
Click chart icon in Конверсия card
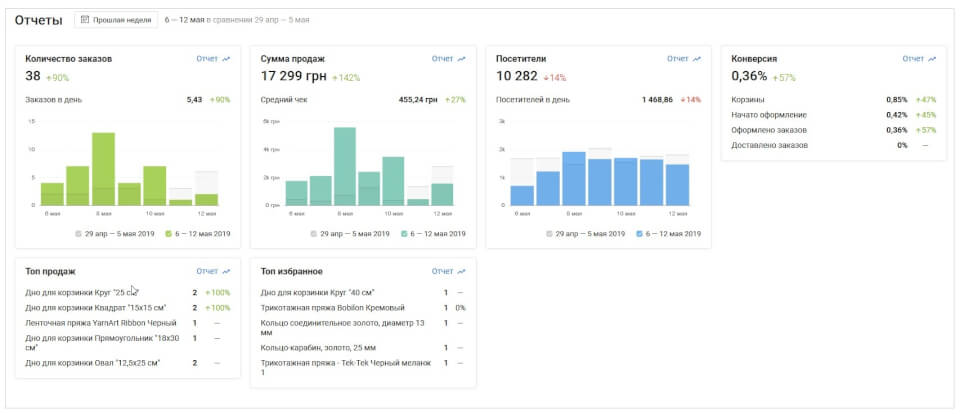click(932, 59)
